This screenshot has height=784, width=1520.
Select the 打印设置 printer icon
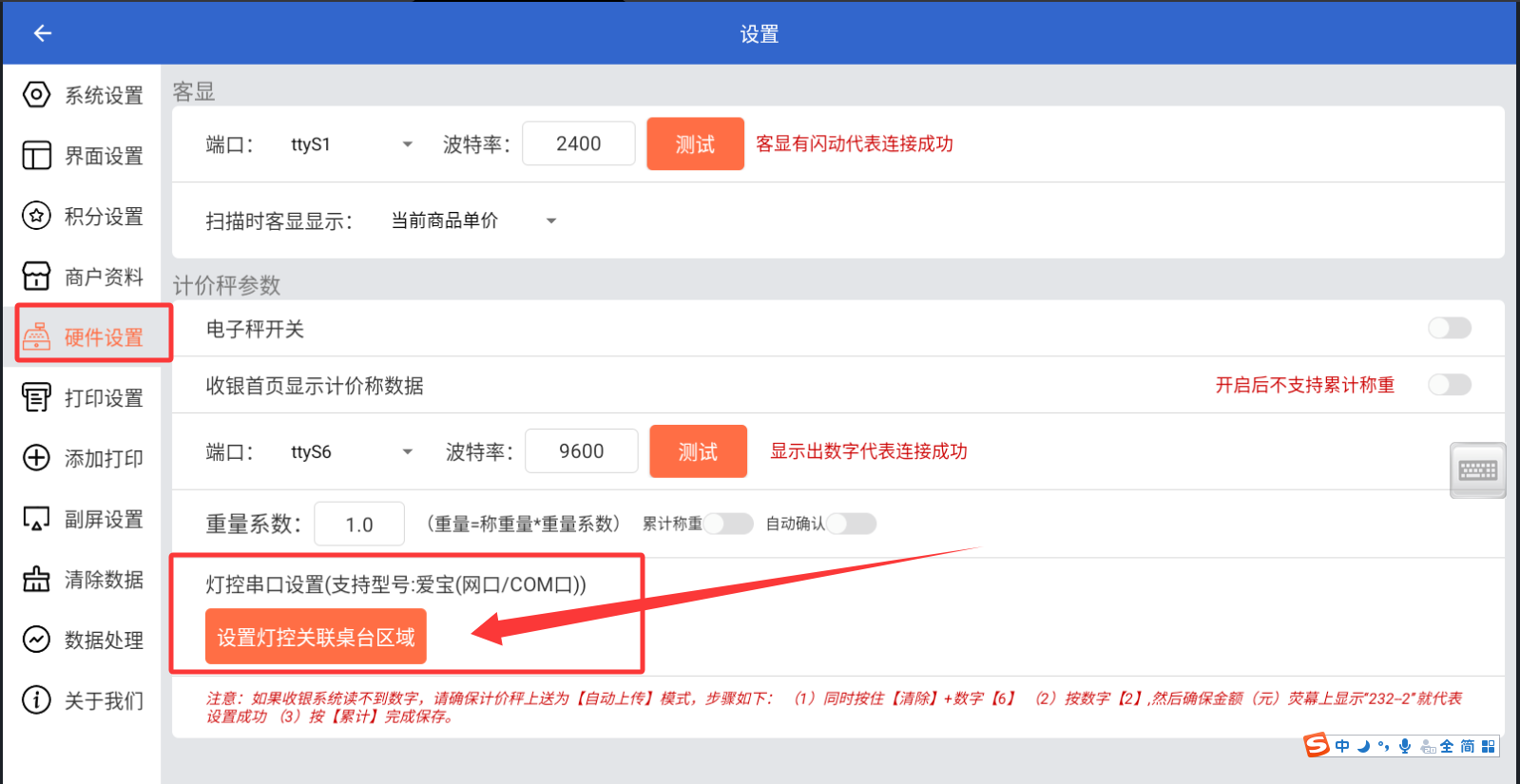coord(36,397)
